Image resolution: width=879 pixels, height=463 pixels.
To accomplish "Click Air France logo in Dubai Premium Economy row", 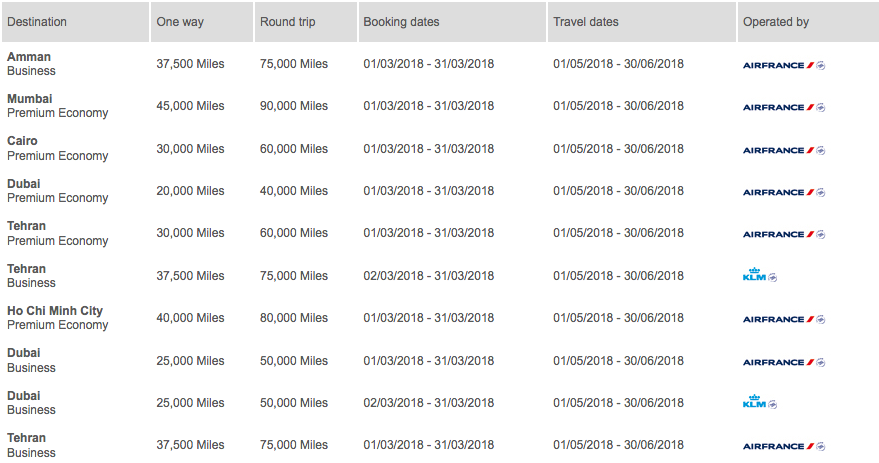I will (x=783, y=192).
